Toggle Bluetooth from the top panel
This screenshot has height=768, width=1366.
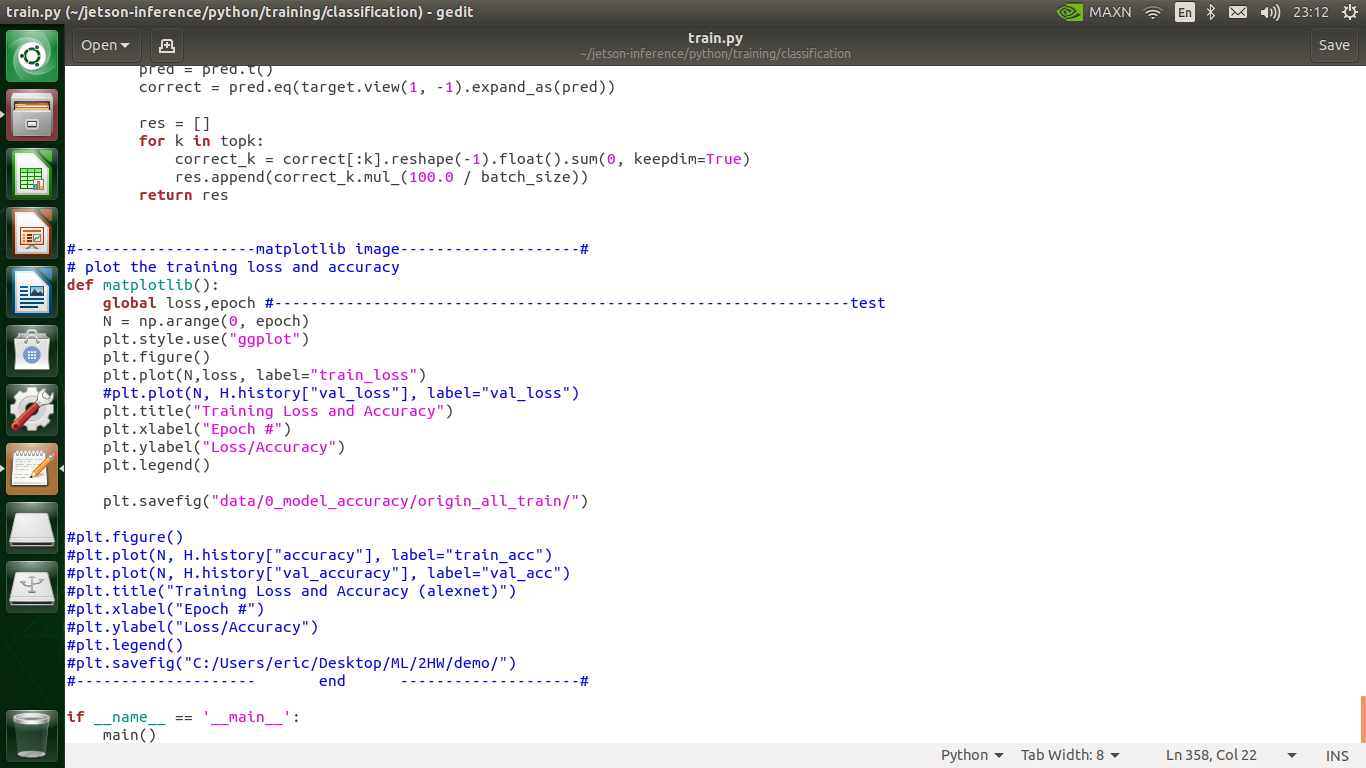[x=1209, y=12]
